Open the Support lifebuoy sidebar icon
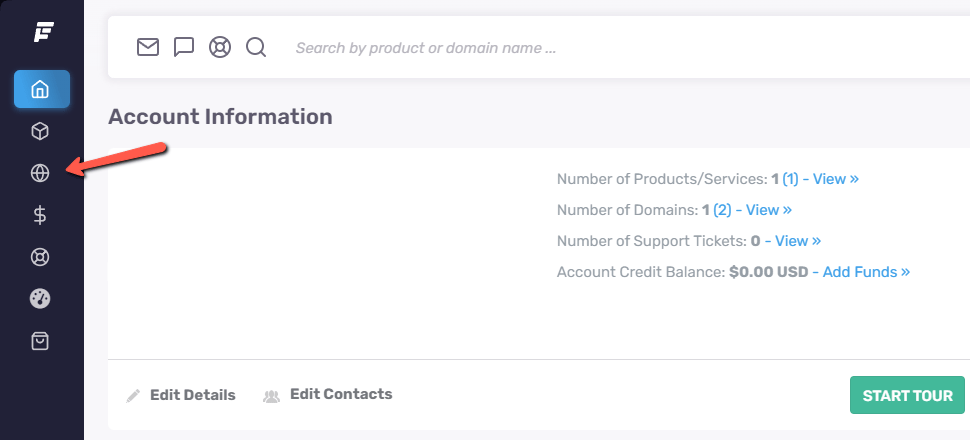Viewport: 970px width, 440px height. click(40, 257)
